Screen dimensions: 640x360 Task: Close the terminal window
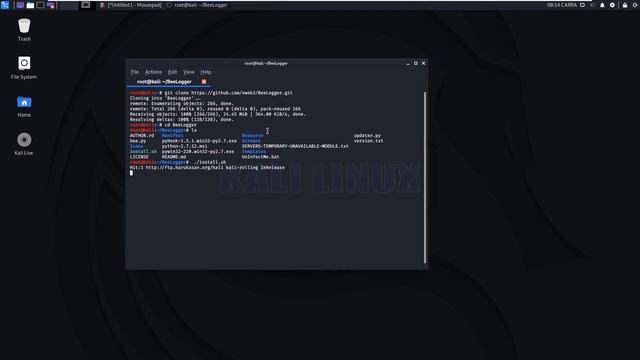point(423,63)
